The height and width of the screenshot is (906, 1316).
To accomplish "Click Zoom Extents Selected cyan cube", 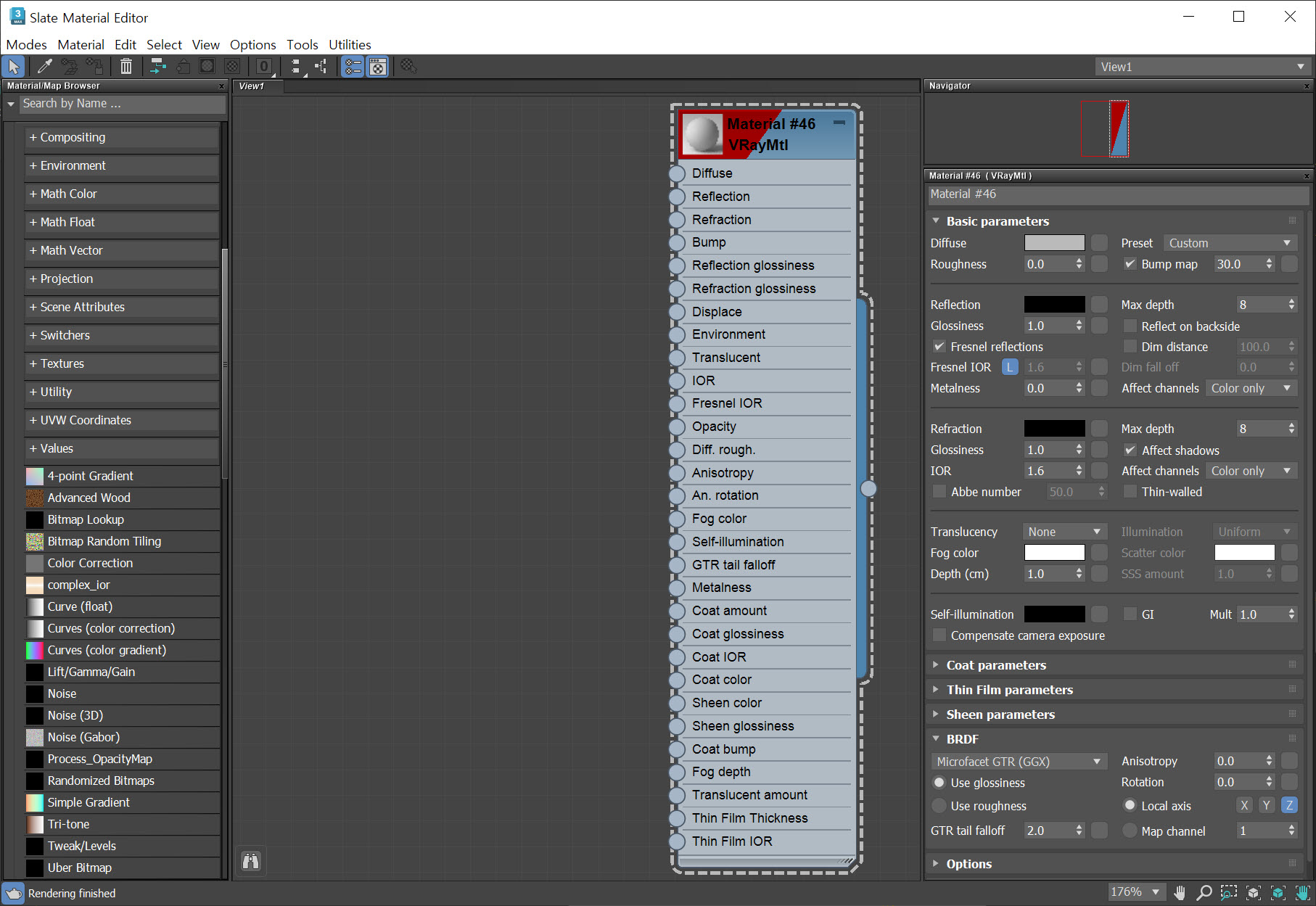I will [x=1278, y=893].
